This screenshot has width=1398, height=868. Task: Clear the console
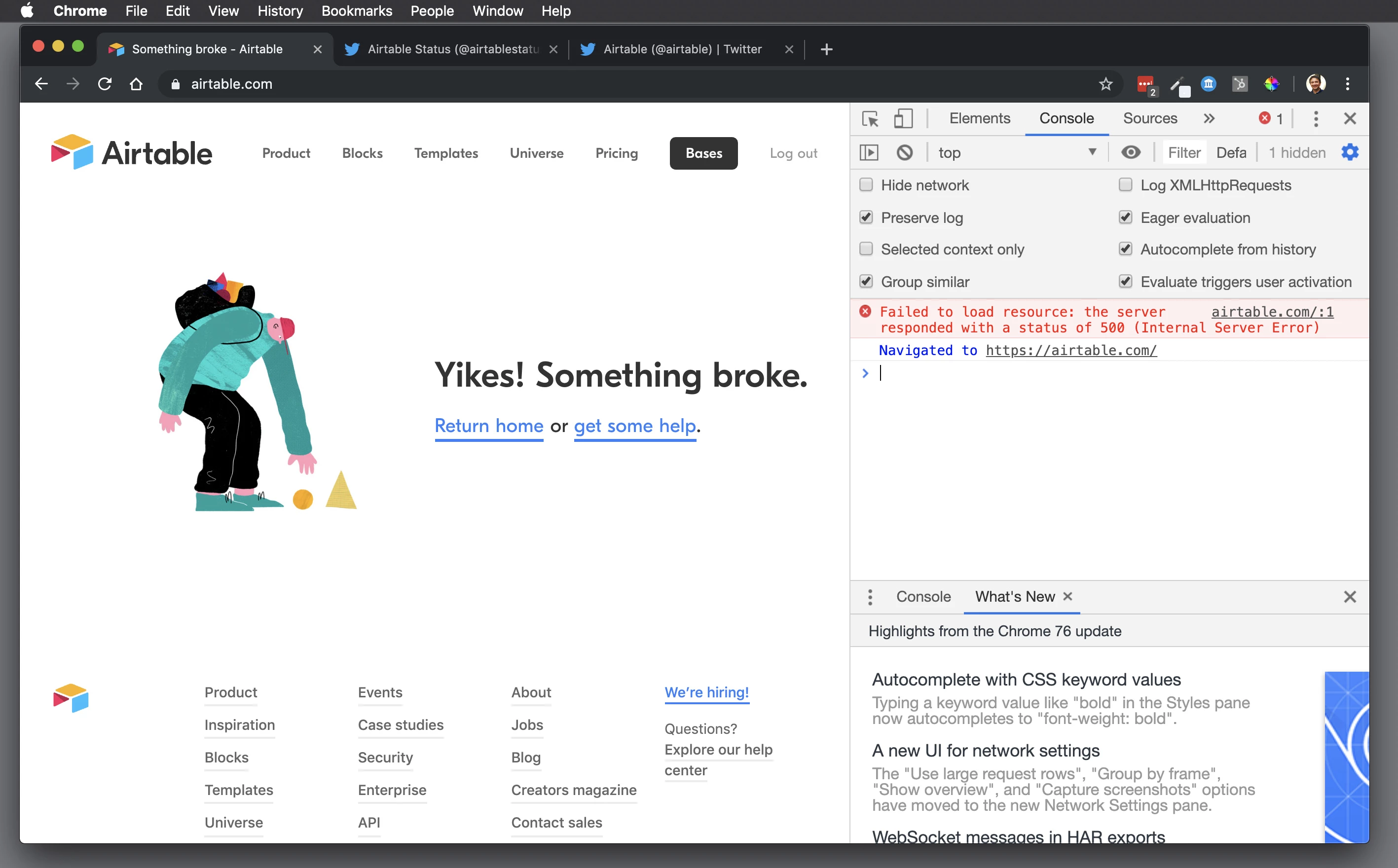(x=904, y=153)
